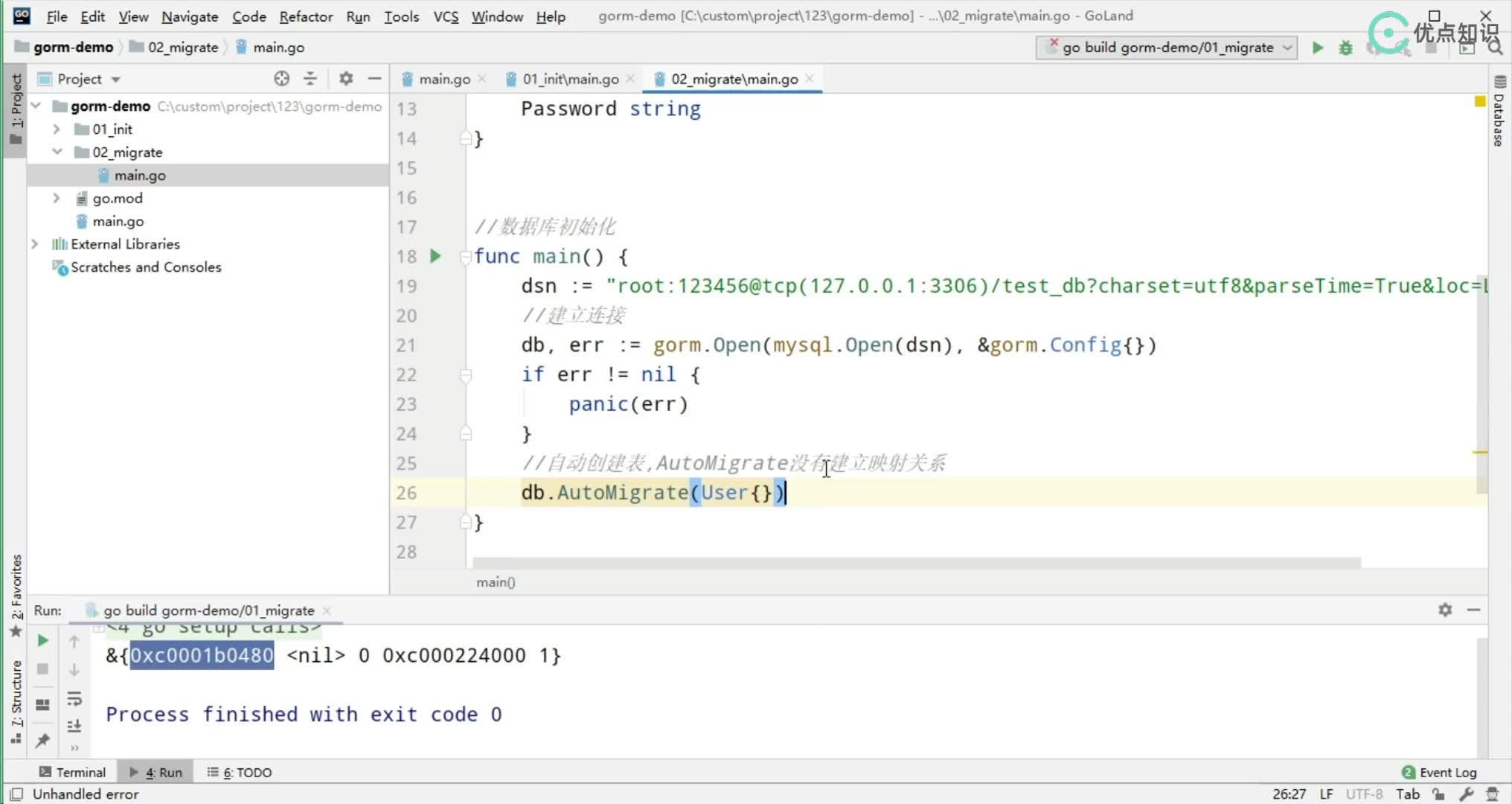Collapse all in Project panel
The image size is (1512, 804).
pos(310,78)
